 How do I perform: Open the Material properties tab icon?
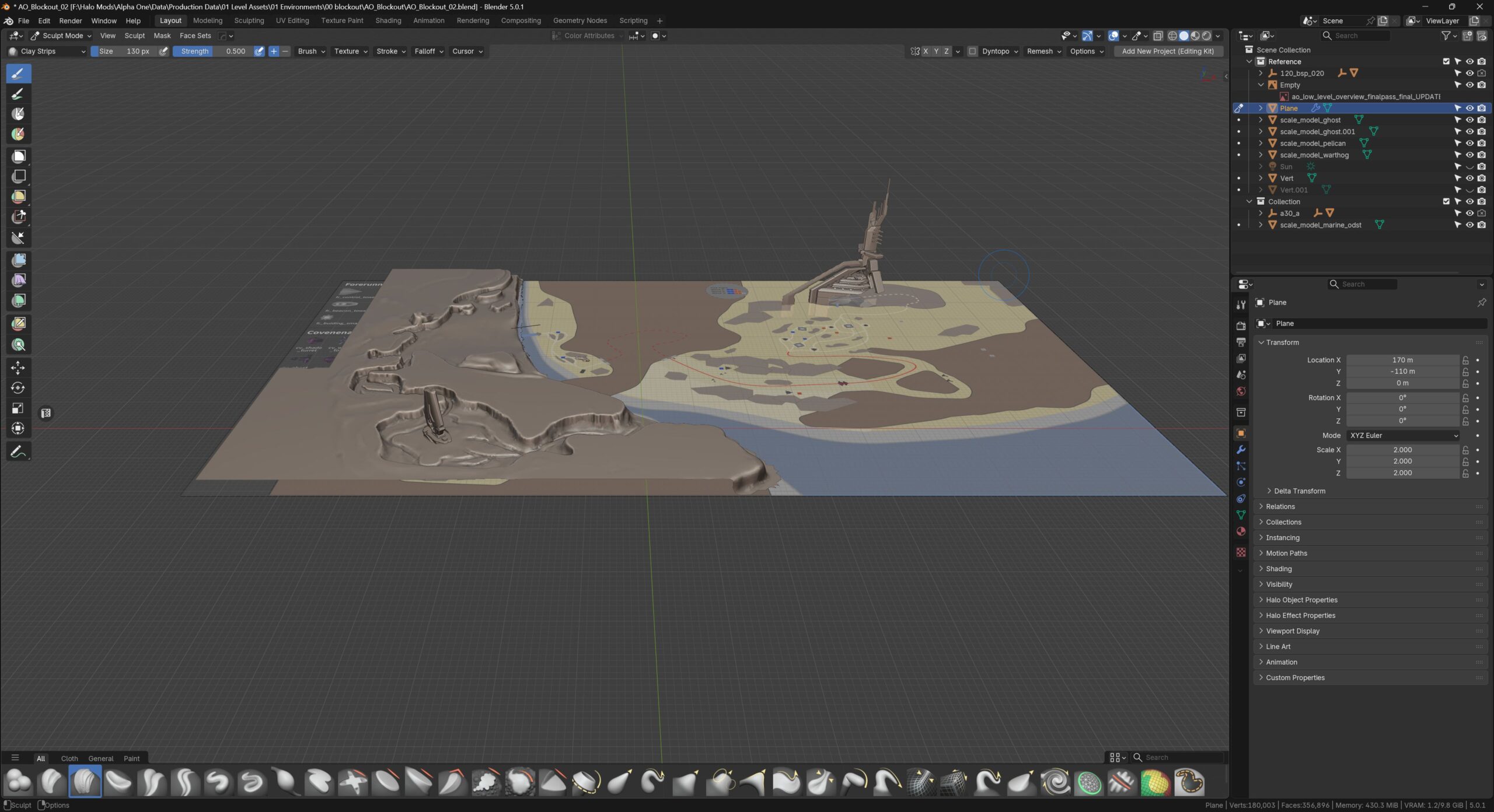coord(1241,531)
